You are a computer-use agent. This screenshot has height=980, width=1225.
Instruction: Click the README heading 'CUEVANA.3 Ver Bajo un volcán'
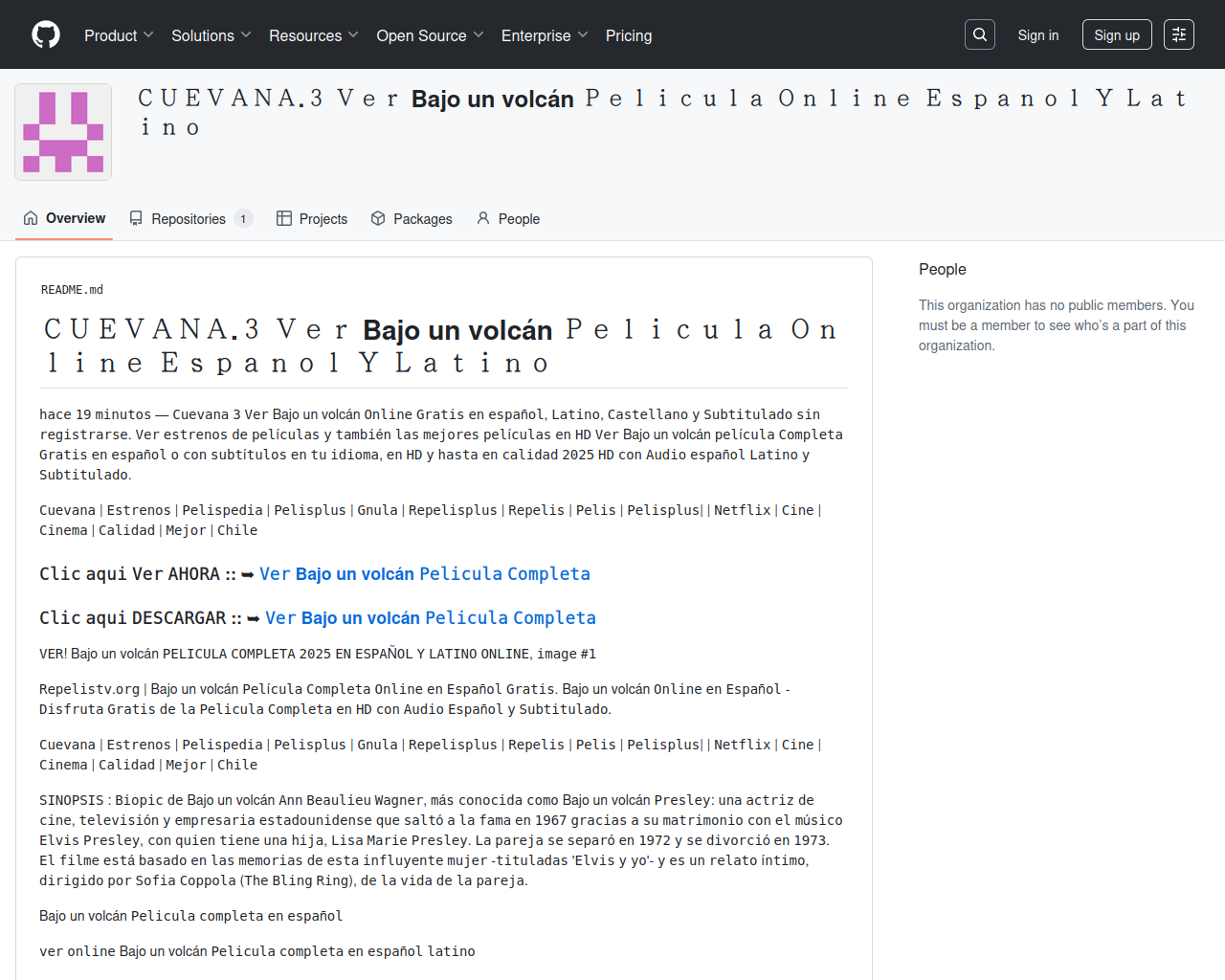[x=444, y=346]
